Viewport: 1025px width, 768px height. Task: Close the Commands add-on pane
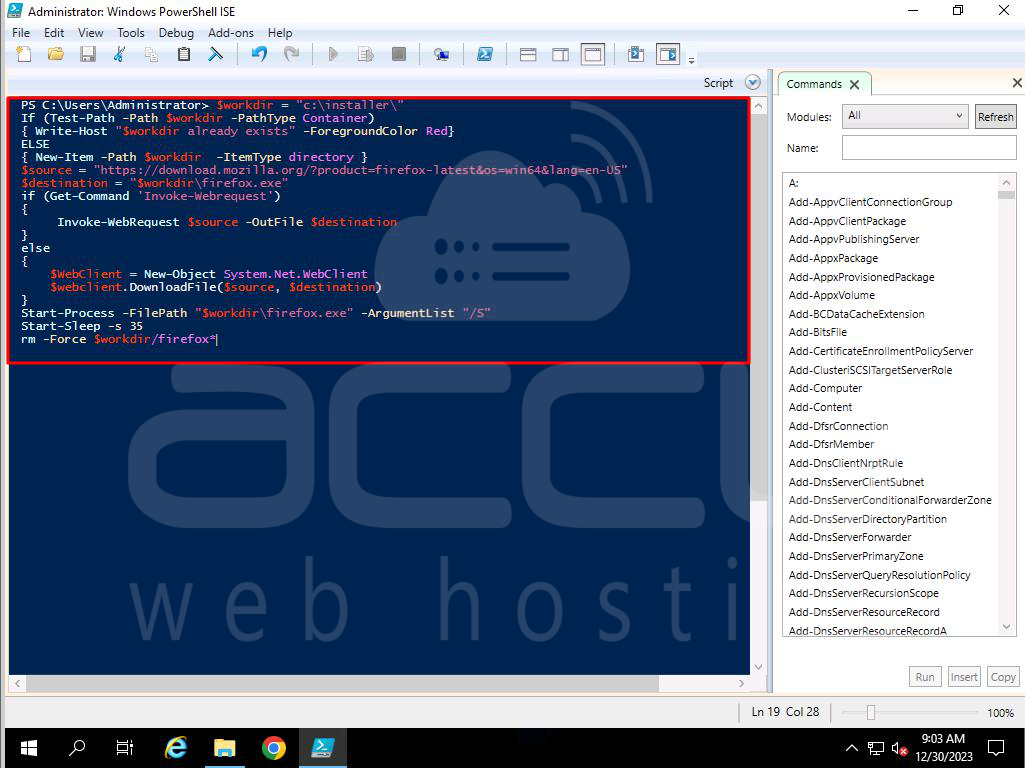coord(1017,82)
